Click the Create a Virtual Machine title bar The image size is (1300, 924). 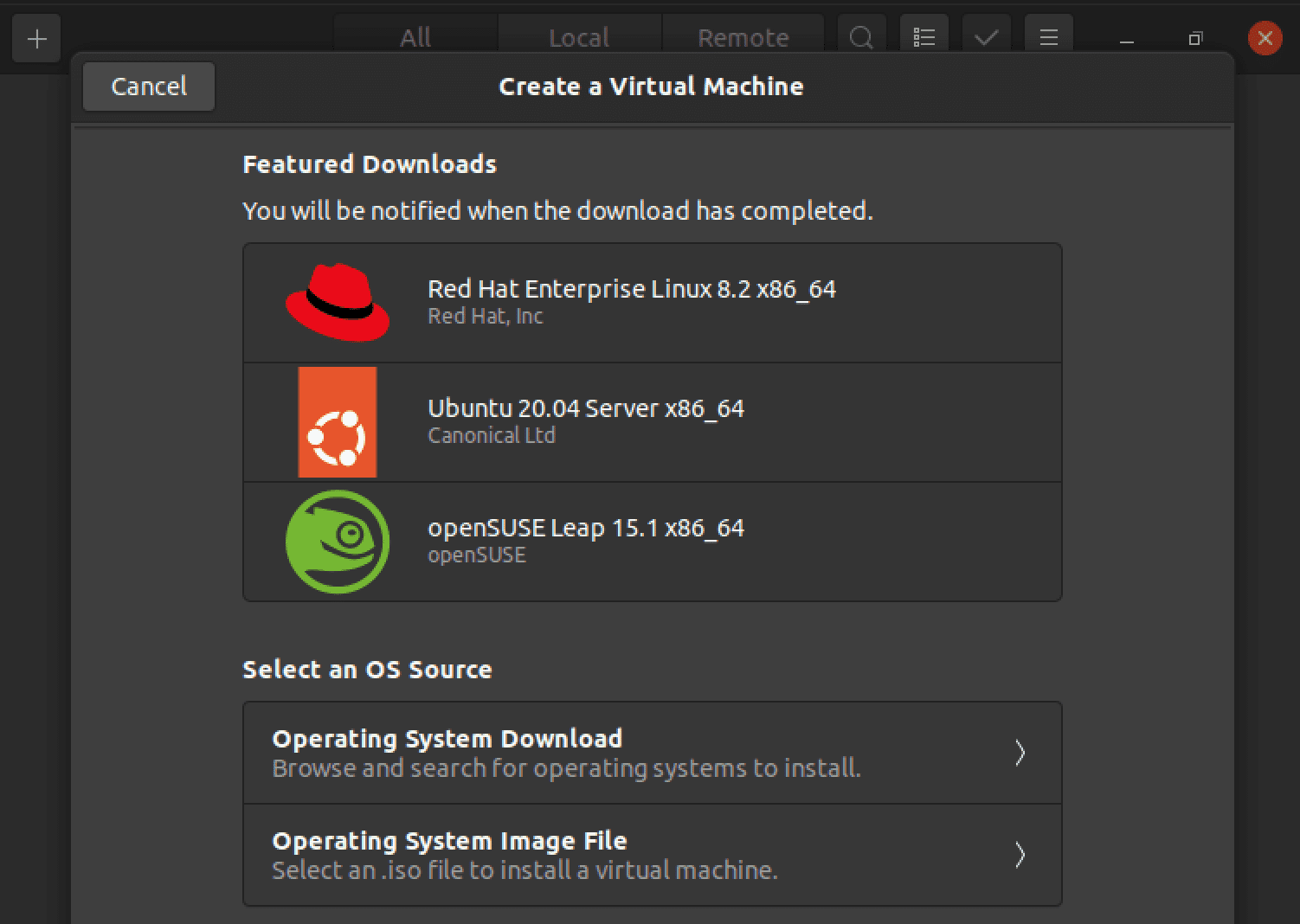click(x=651, y=86)
